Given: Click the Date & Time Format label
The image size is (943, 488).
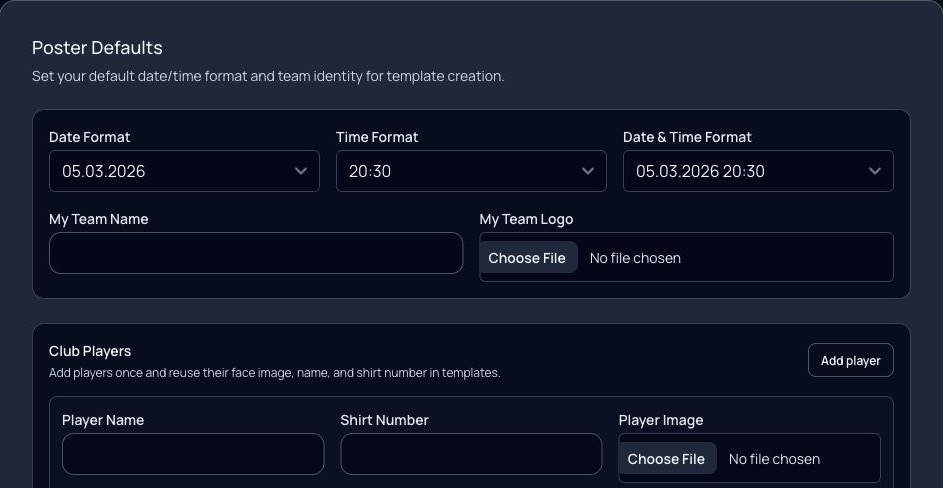Looking at the screenshot, I should (687, 137).
